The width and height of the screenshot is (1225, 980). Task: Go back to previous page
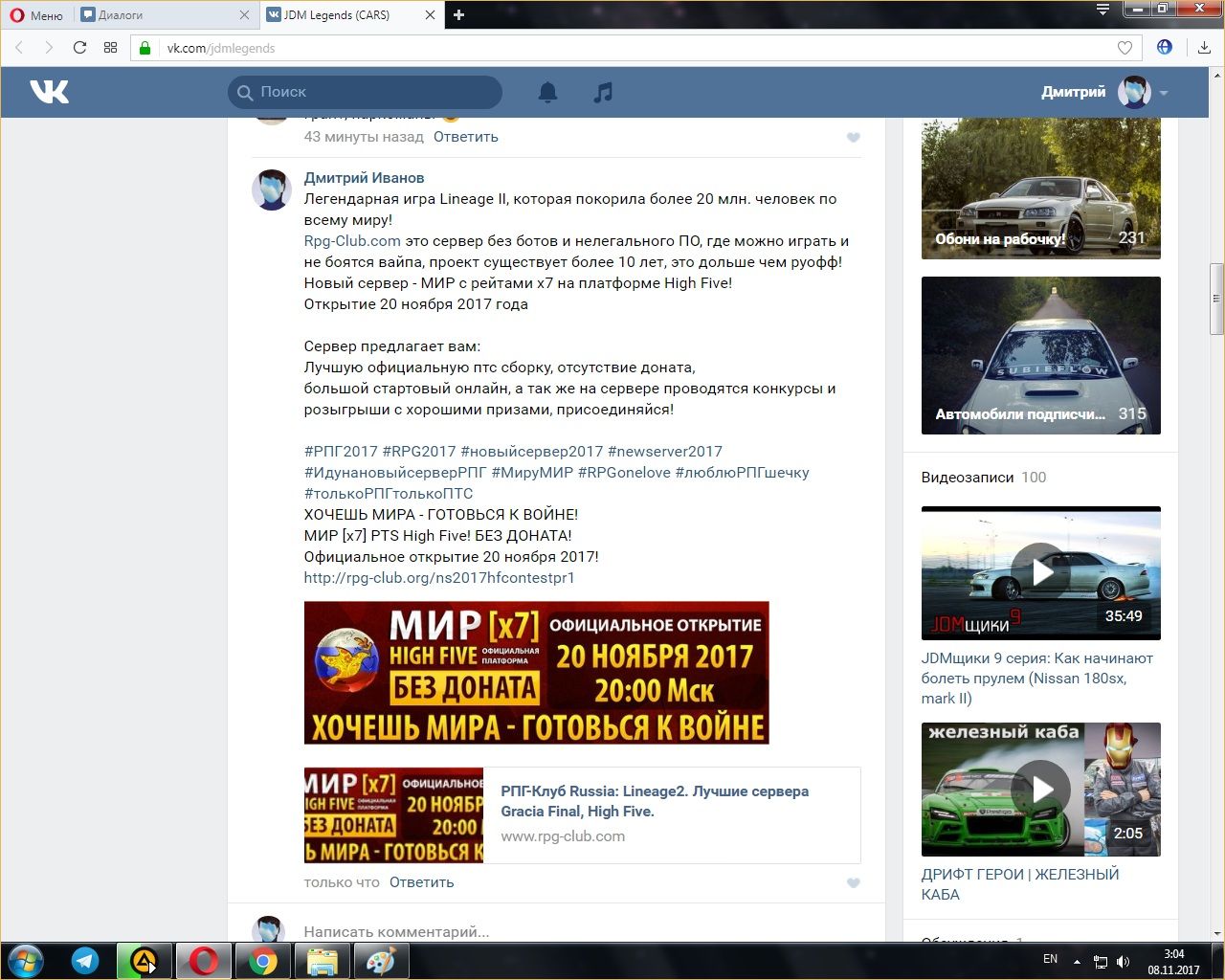19,48
